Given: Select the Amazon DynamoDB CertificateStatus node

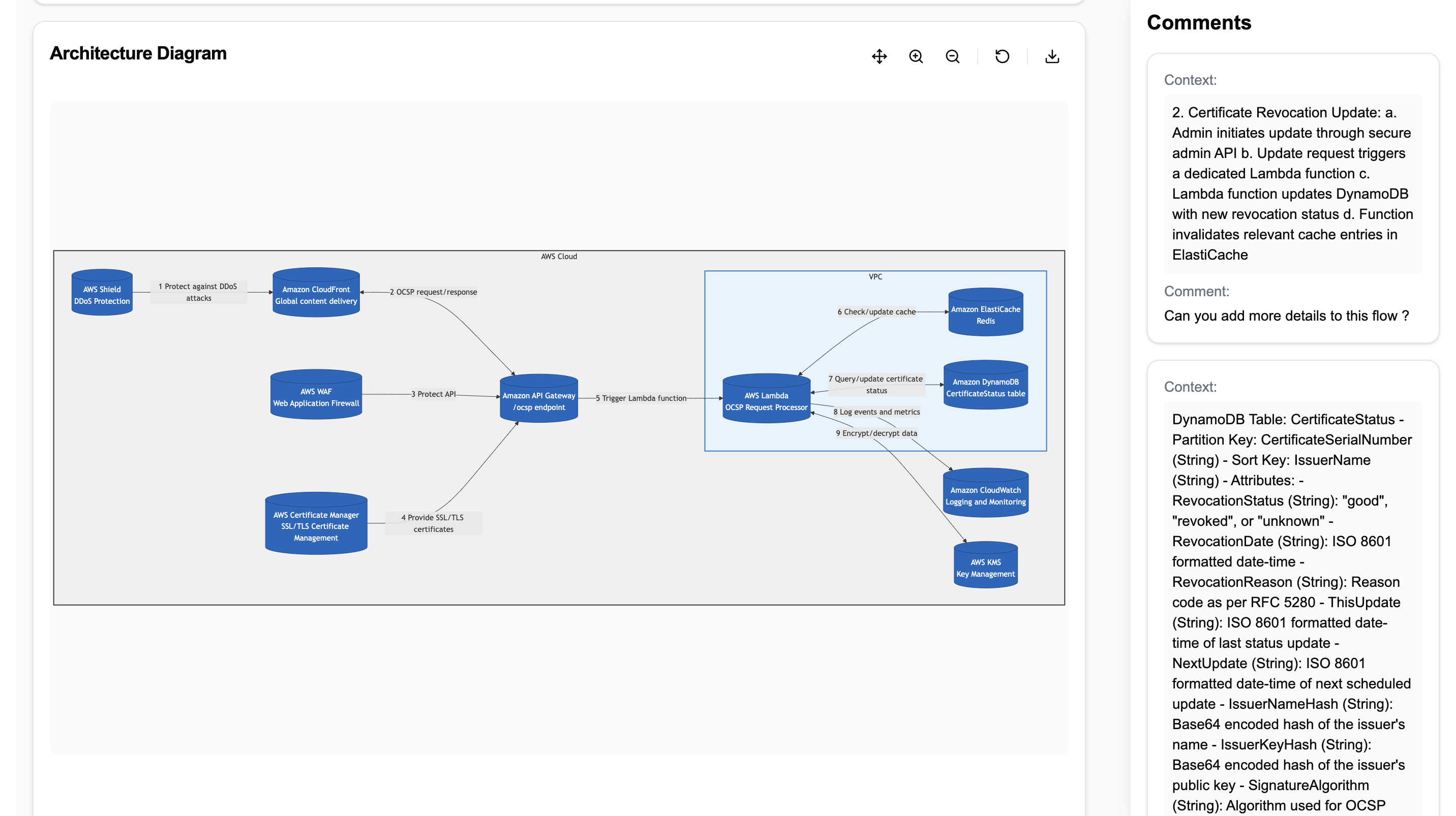Looking at the screenshot, I should 985,385.
